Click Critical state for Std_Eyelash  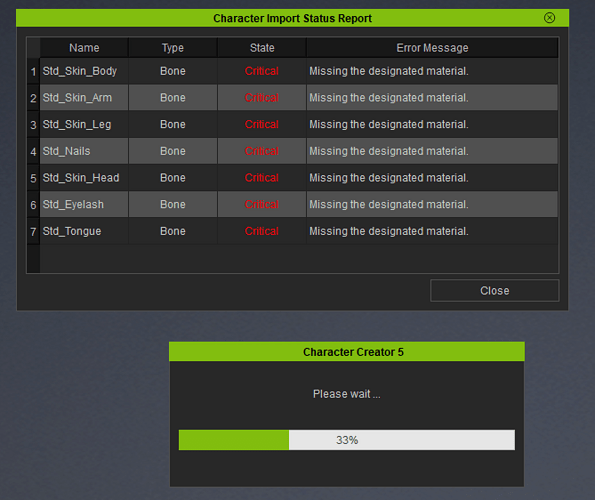pyautogui.click(x=262, y=204)
